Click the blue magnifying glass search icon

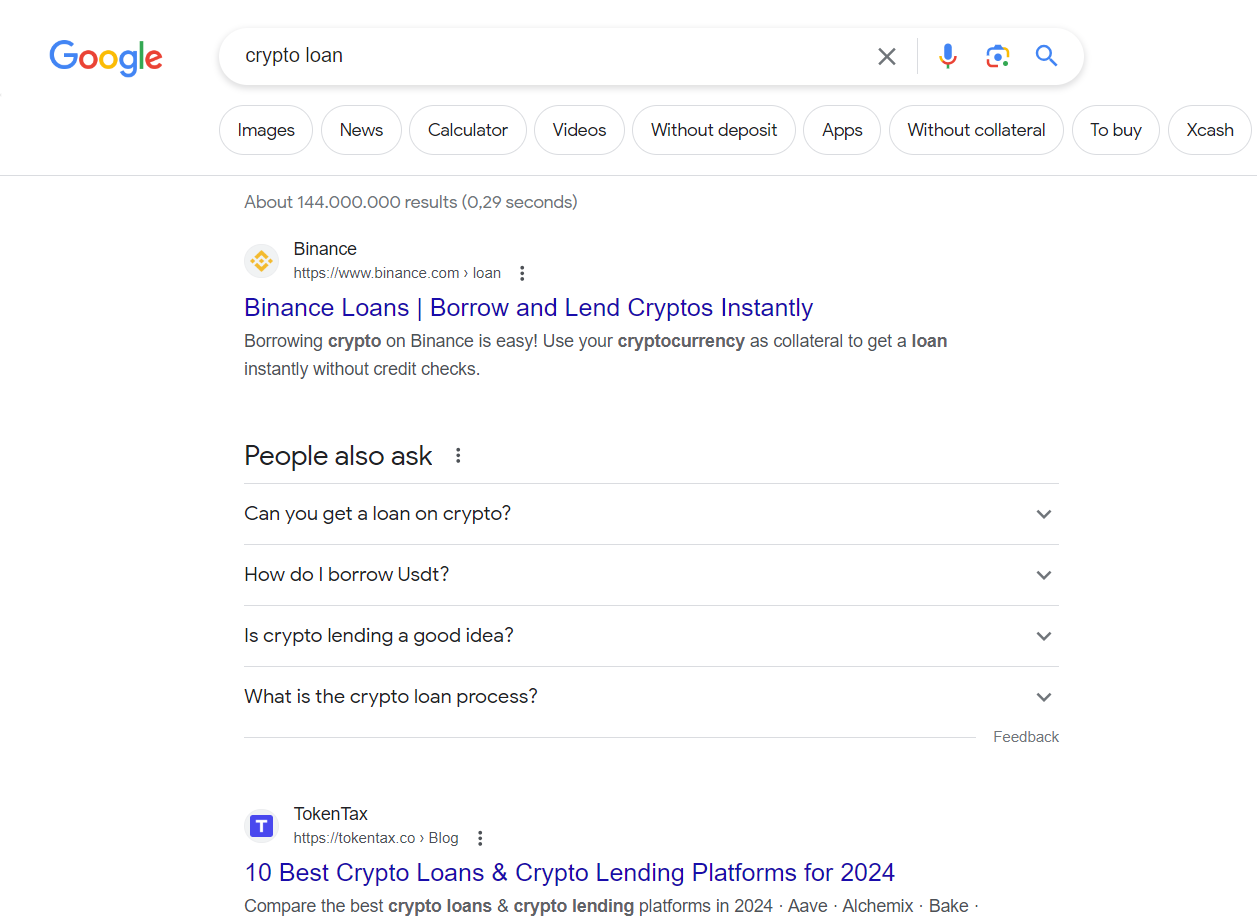coord(1046,56)
